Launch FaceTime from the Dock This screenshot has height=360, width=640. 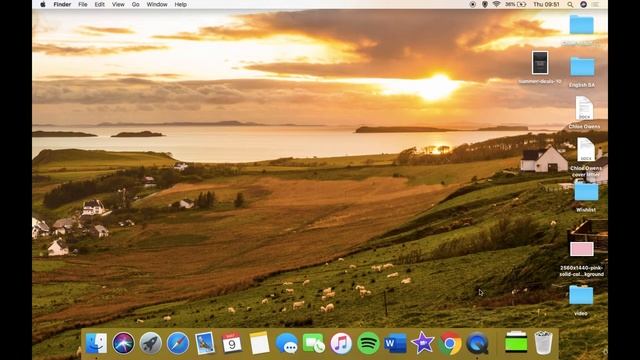tap(313, 343)
